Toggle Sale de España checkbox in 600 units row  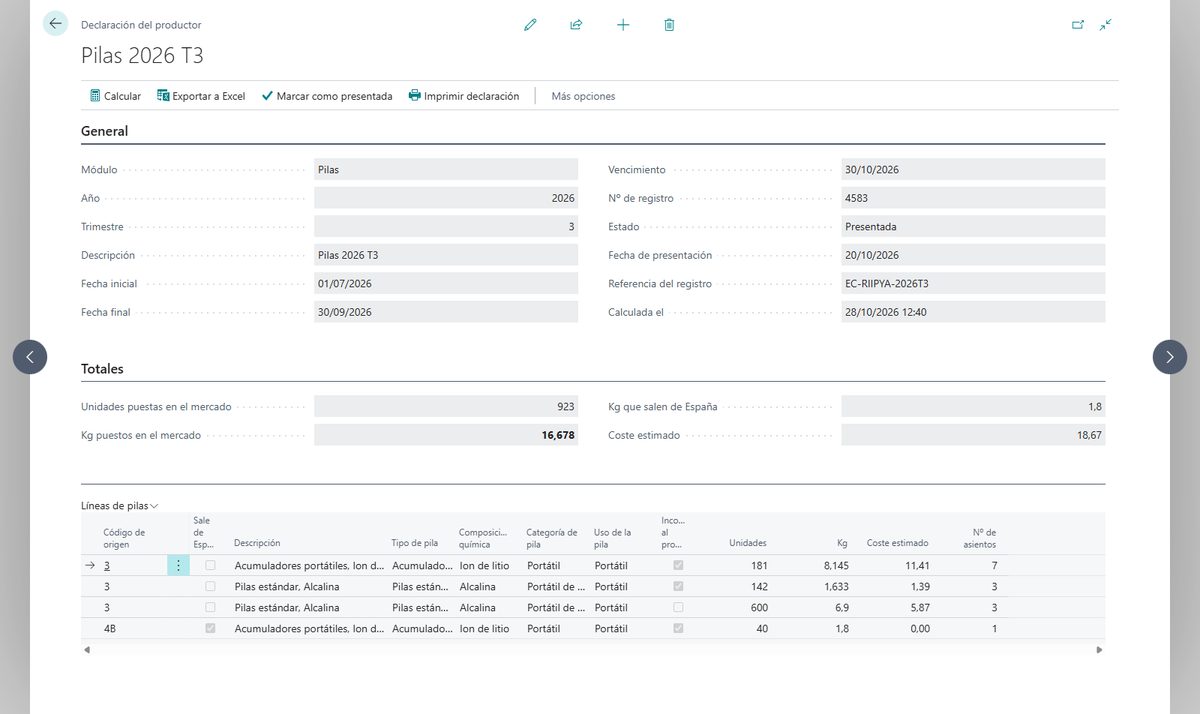tap(210, 608)
